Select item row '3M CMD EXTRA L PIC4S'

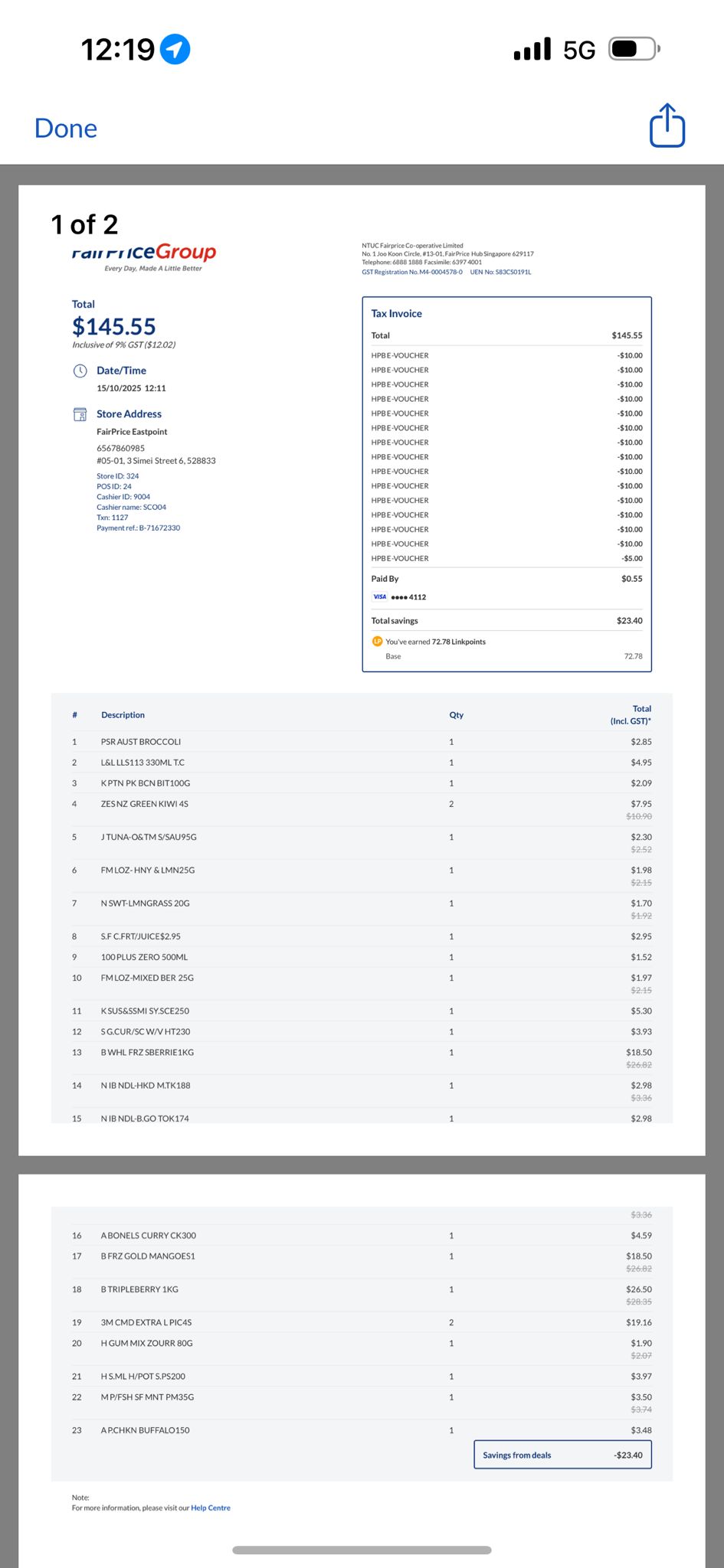(x=362, y=1323)
